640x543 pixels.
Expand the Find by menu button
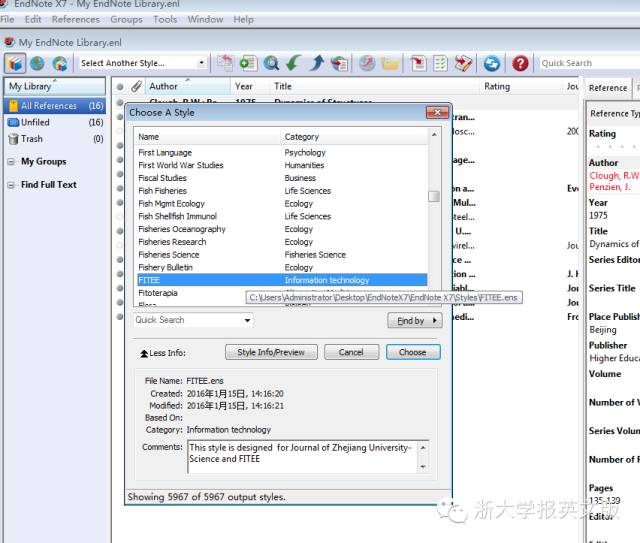click(415, 320)
